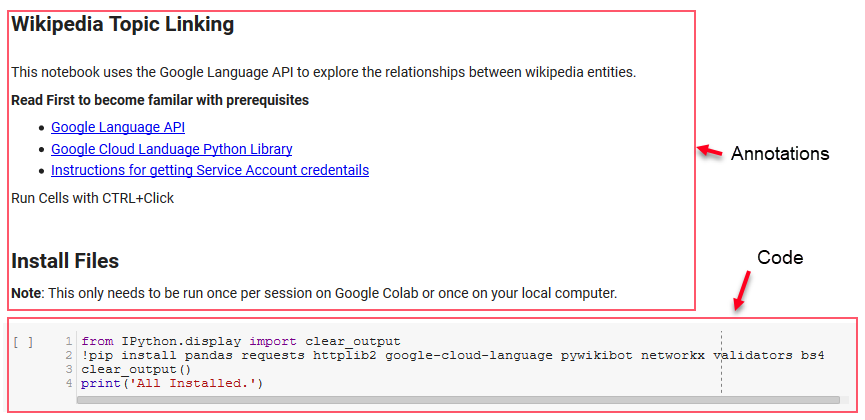Place cursor on the print('All Installed.') line

(171, 384)
